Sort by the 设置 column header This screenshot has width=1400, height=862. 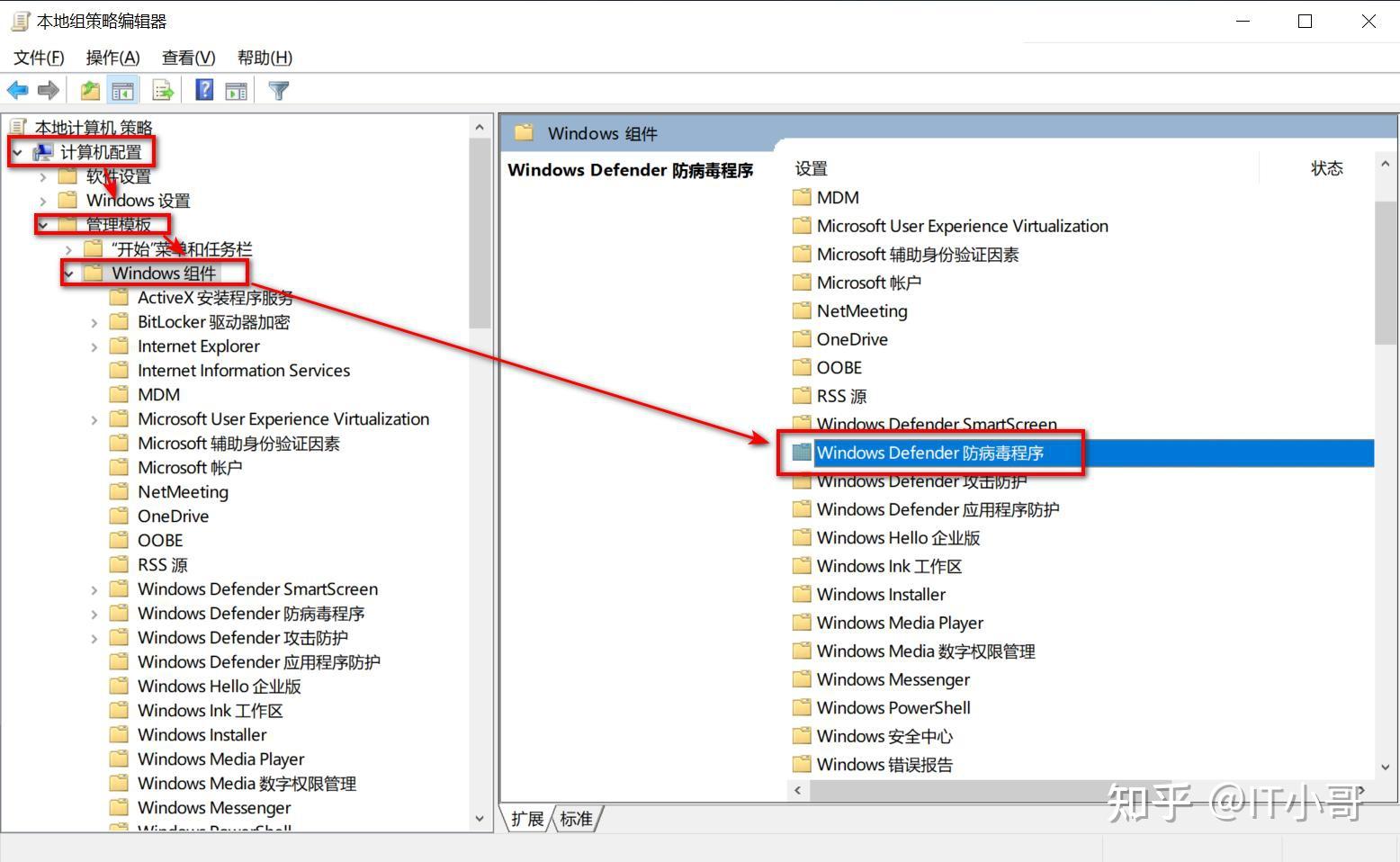[x=811, y=167]
